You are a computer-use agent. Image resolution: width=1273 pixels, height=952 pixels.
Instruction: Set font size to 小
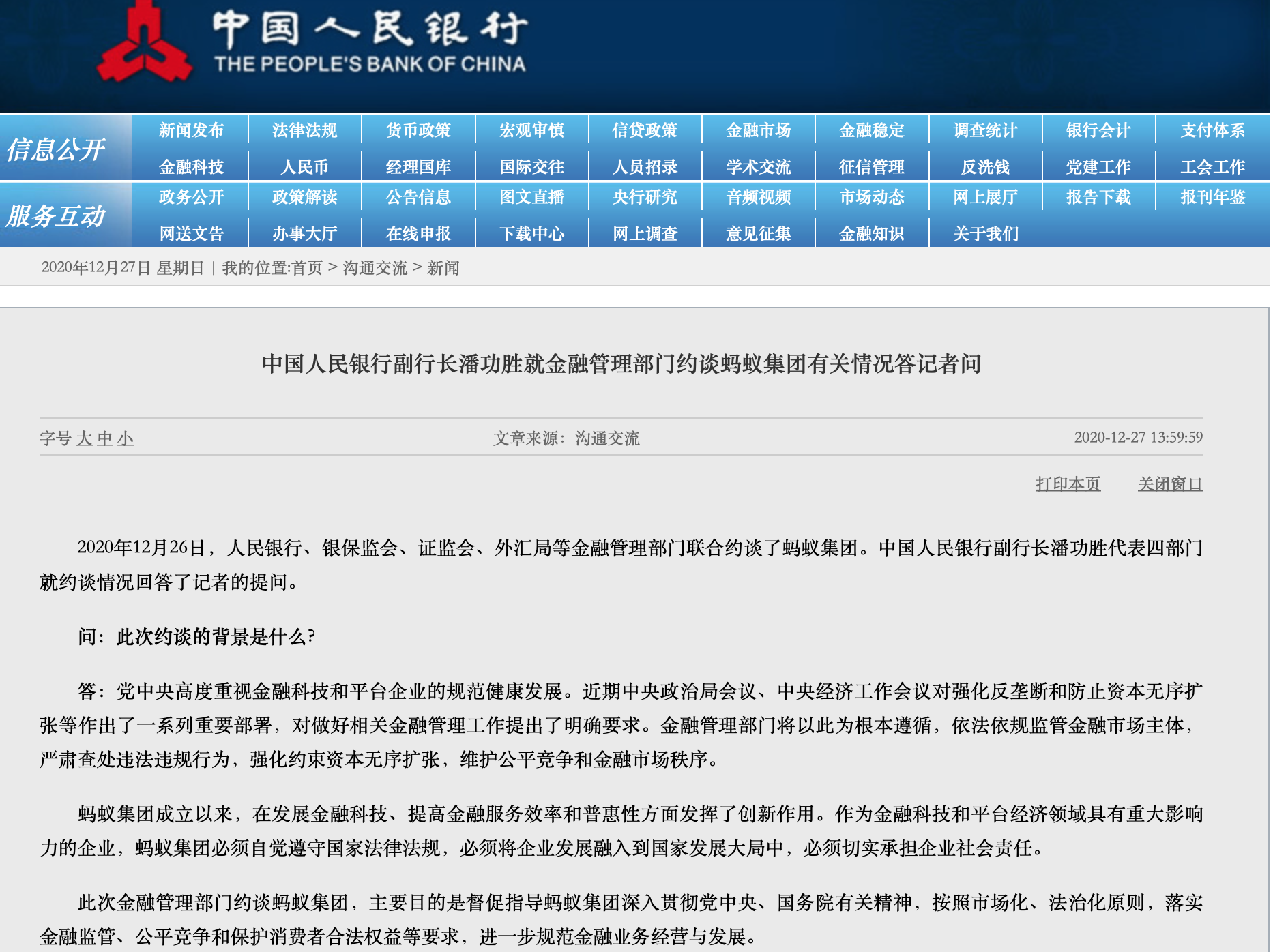[125, 438]
